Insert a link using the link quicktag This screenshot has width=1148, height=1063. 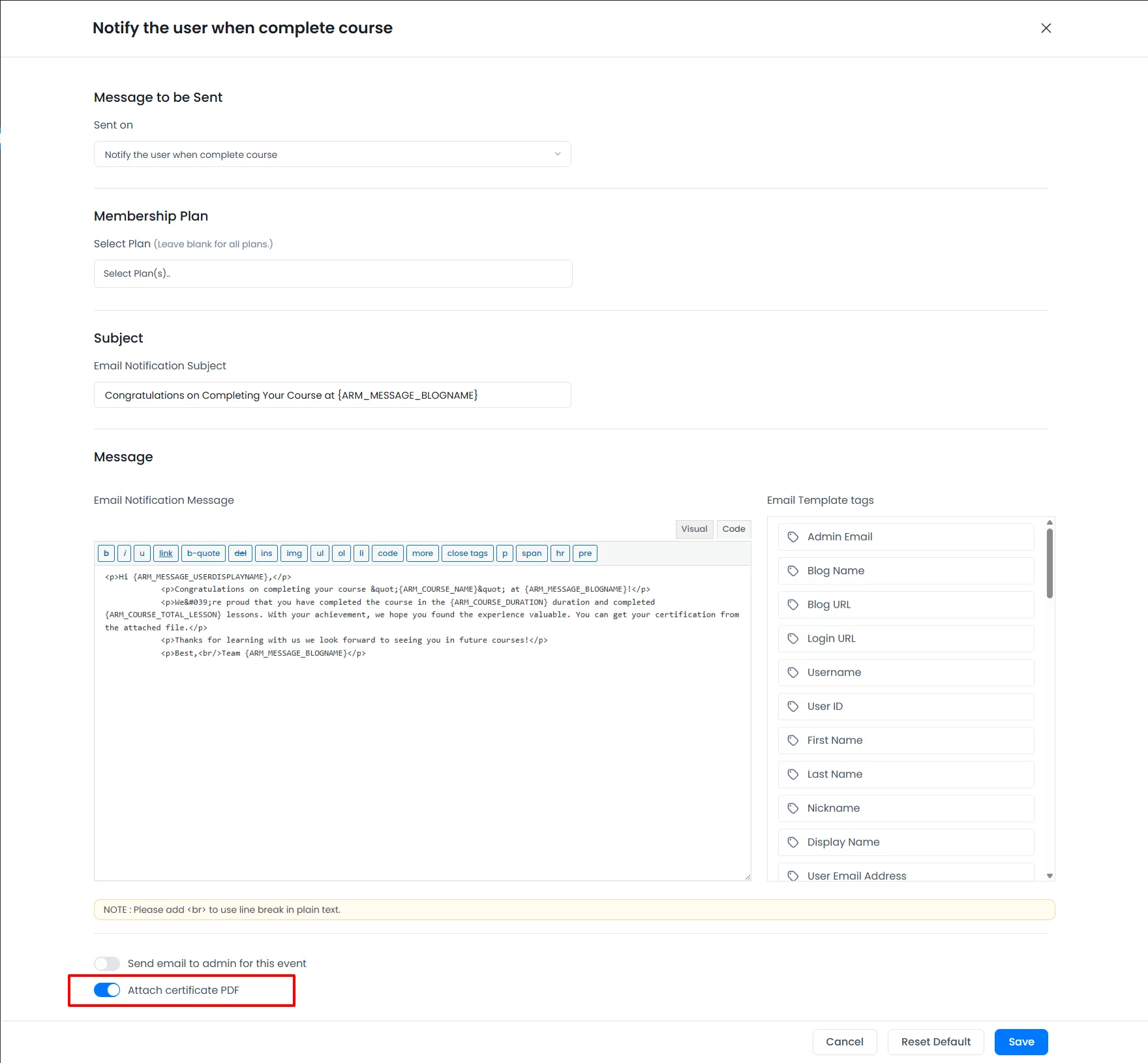coord(166,553)
